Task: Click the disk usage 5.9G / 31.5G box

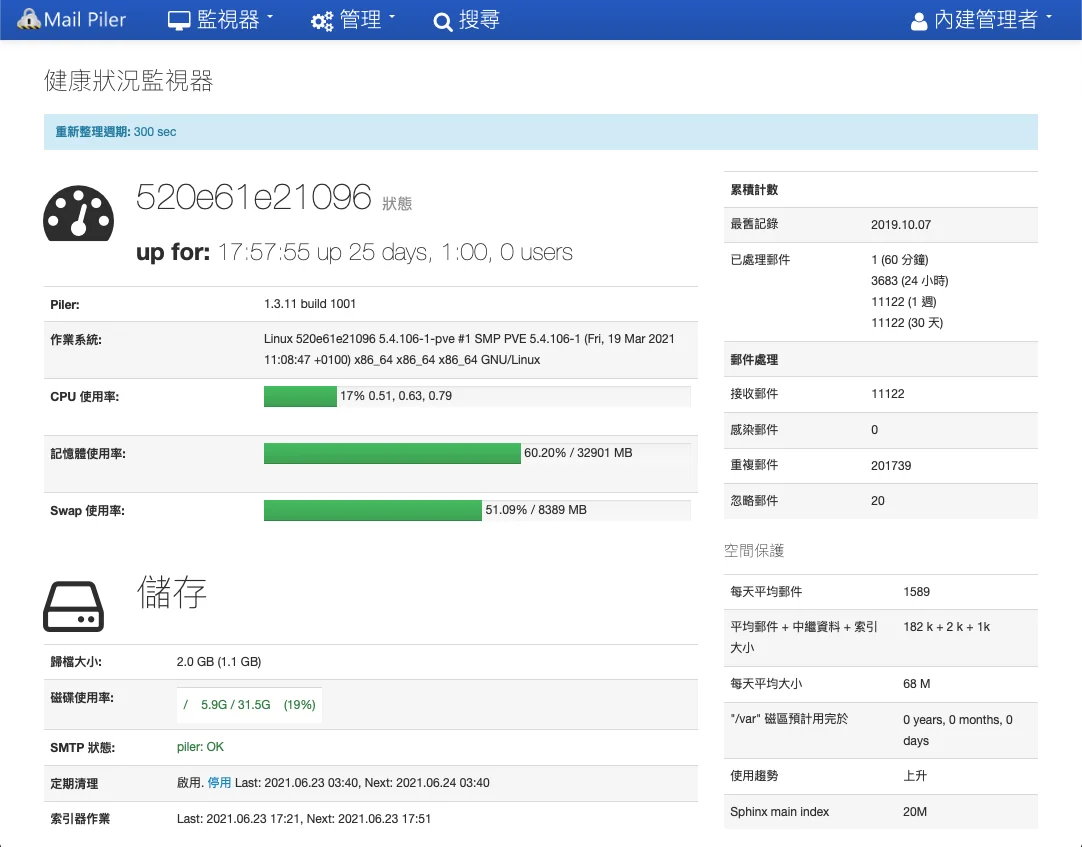Action: pyautogui.click(x=249, y=705)
